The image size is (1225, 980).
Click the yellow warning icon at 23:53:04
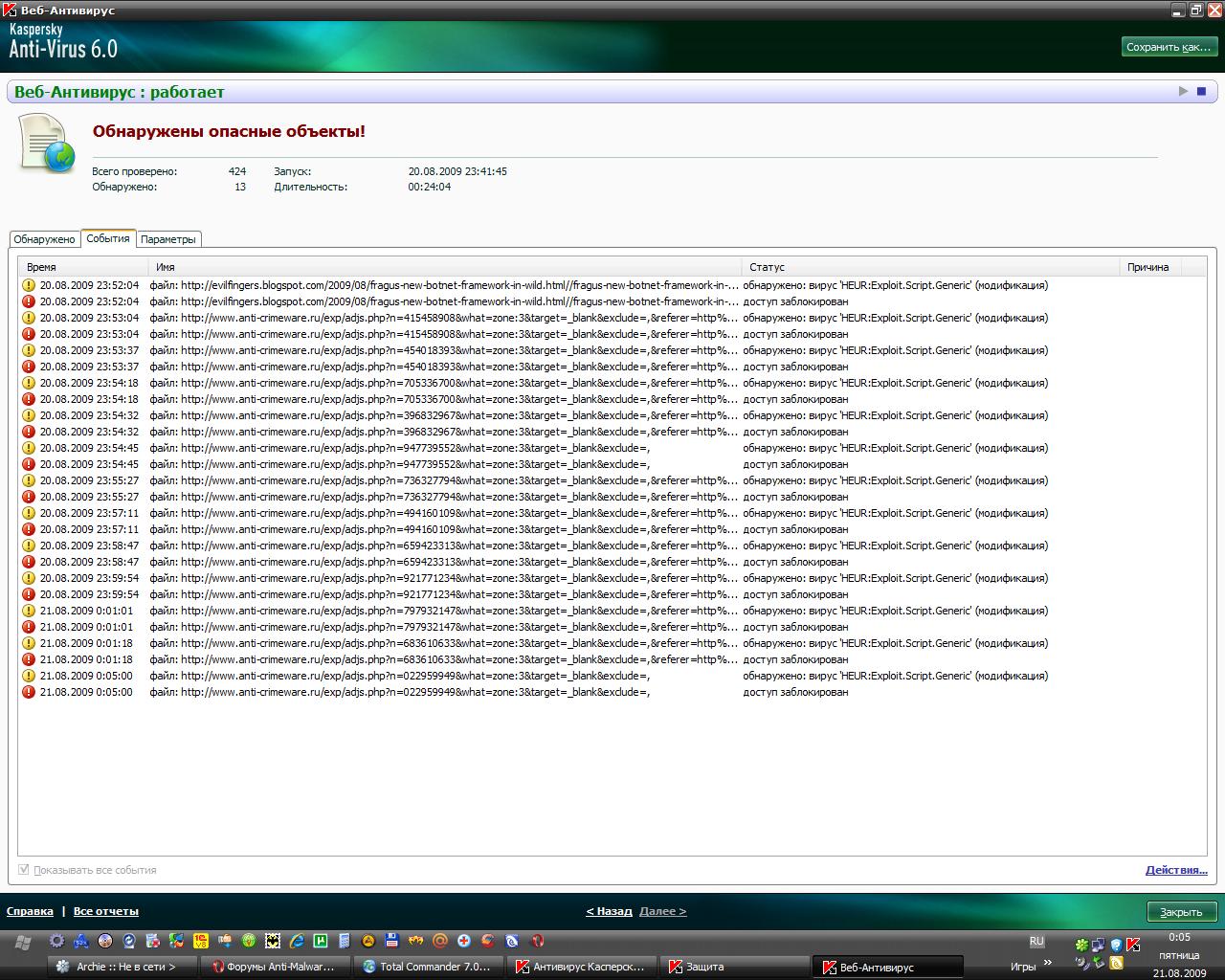pos(29,318)
